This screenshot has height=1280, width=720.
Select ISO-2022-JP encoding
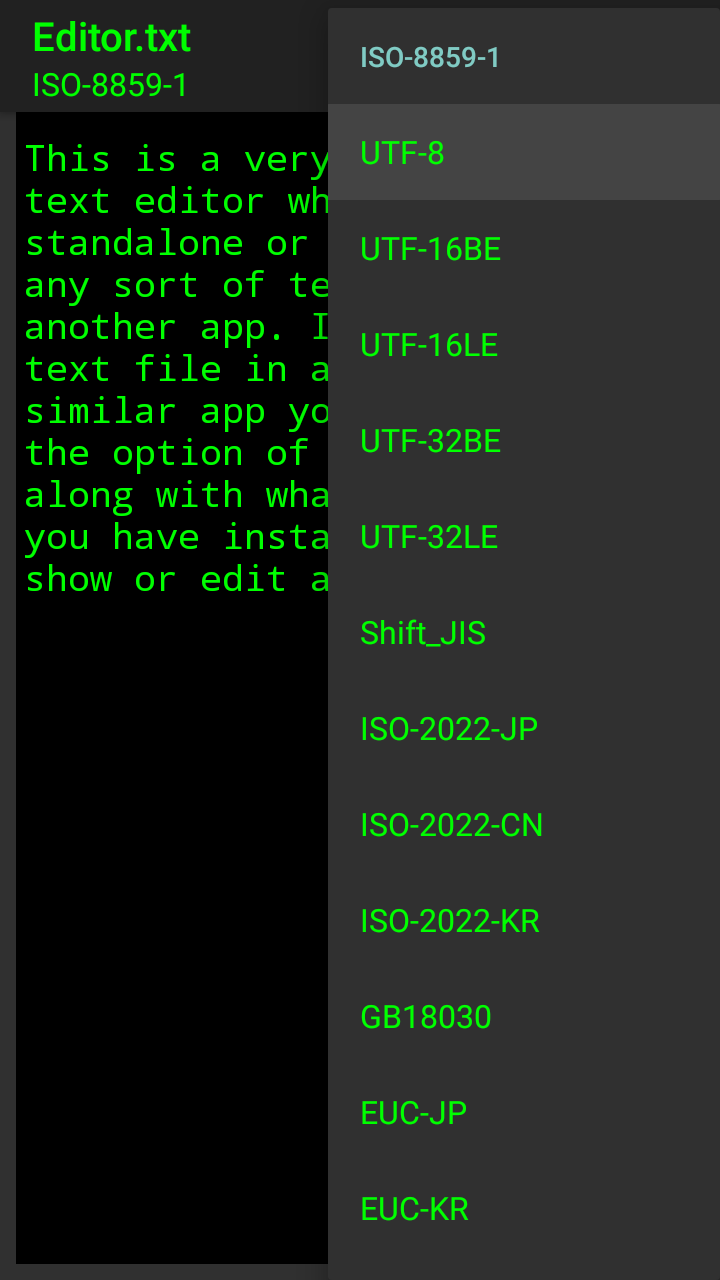coord(524,729)
